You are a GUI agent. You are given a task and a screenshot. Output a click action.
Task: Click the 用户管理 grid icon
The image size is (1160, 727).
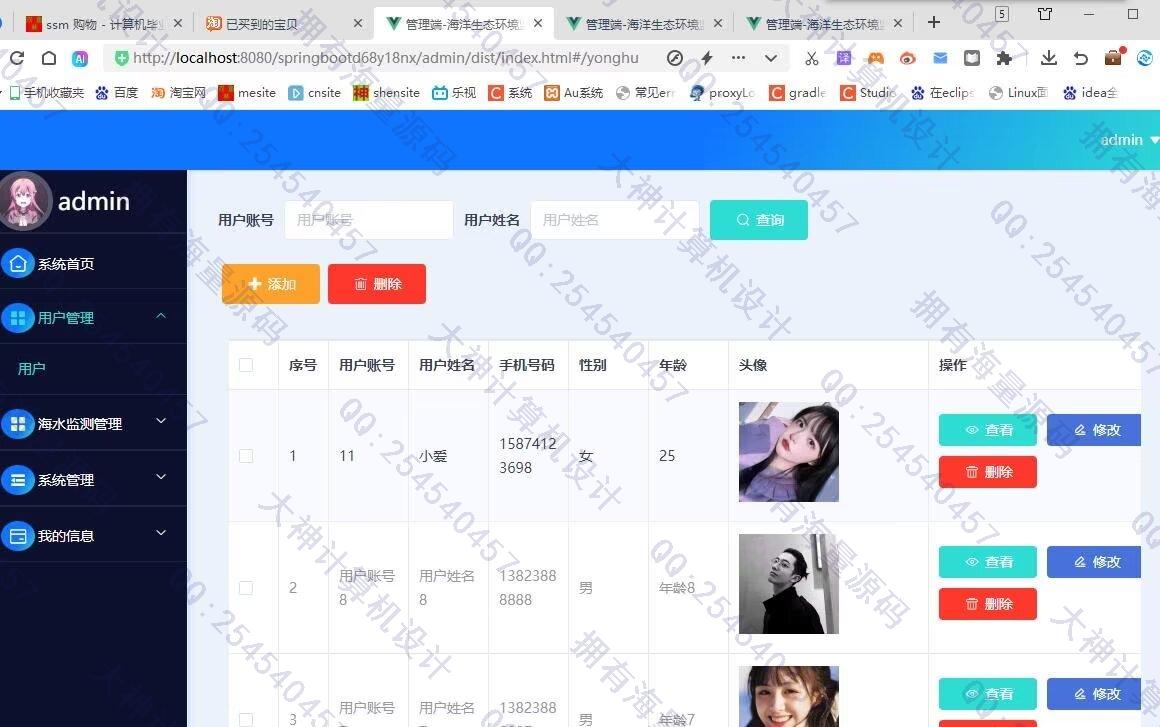pos(18,318)
